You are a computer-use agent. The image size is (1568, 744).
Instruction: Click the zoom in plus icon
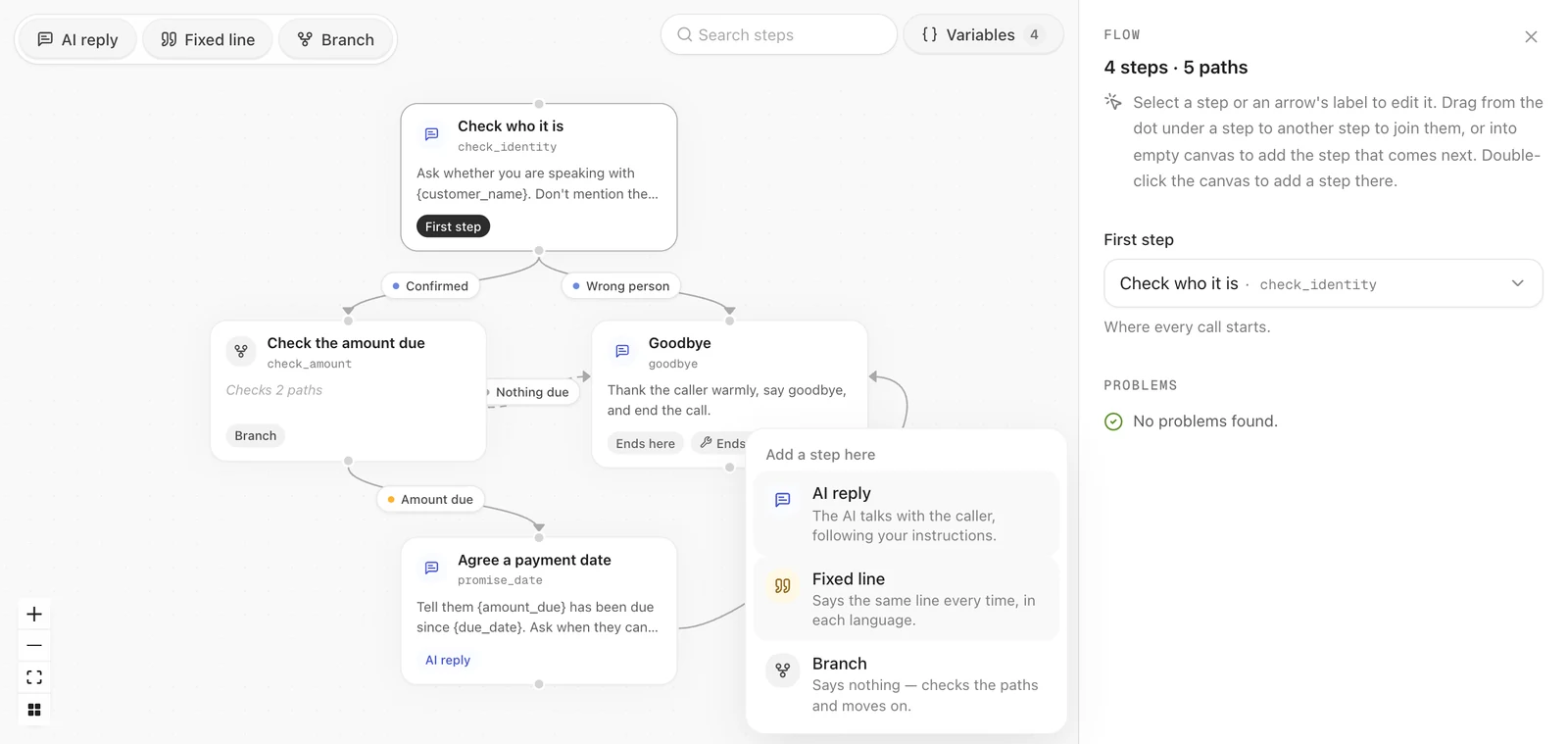34,614
